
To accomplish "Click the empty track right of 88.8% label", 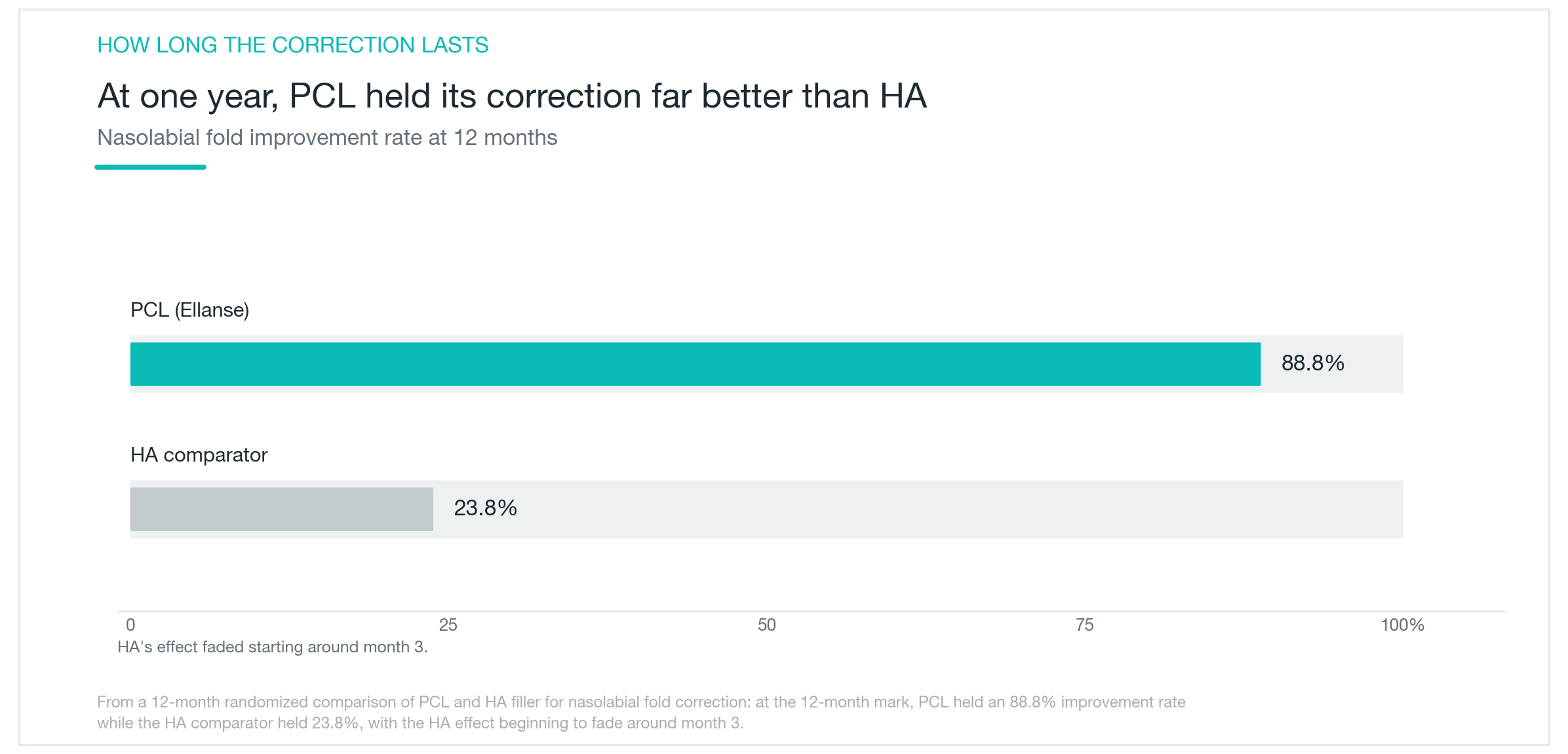I will [x=1374, y=364].
